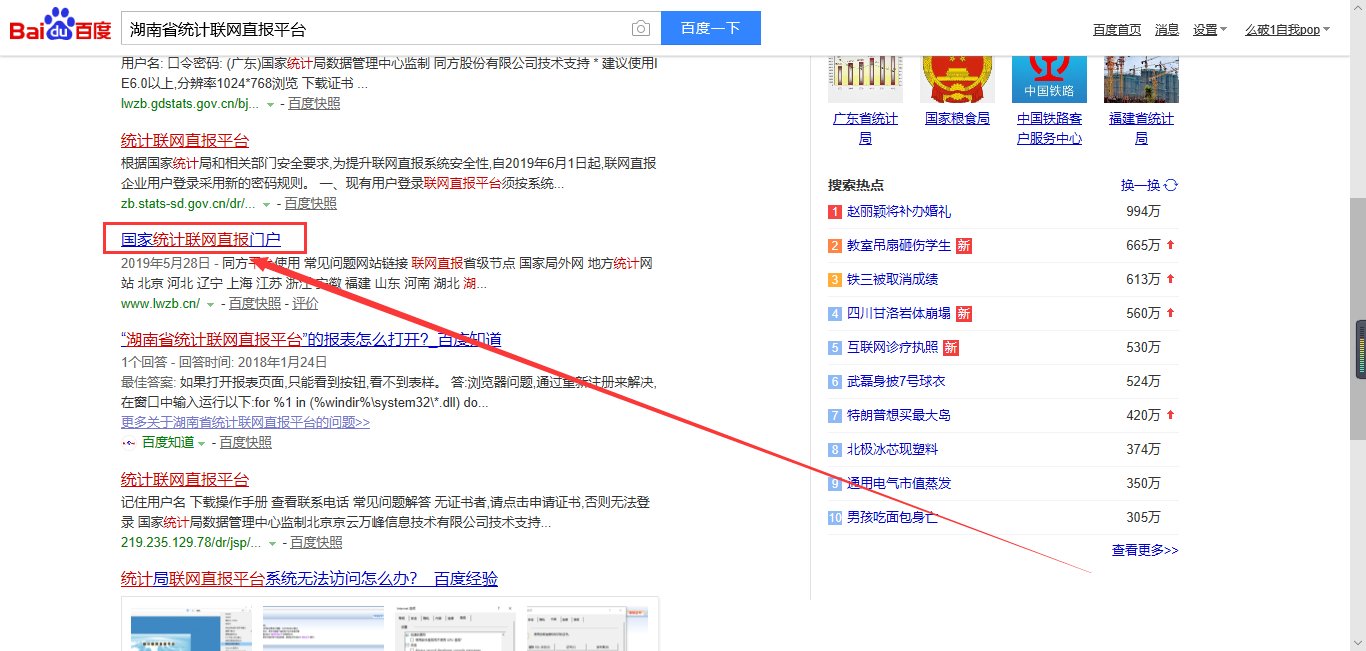Click the camera icon inside the search box
Image resolution: width=1366 pixels, height=651 pixels.
(643, 28)
